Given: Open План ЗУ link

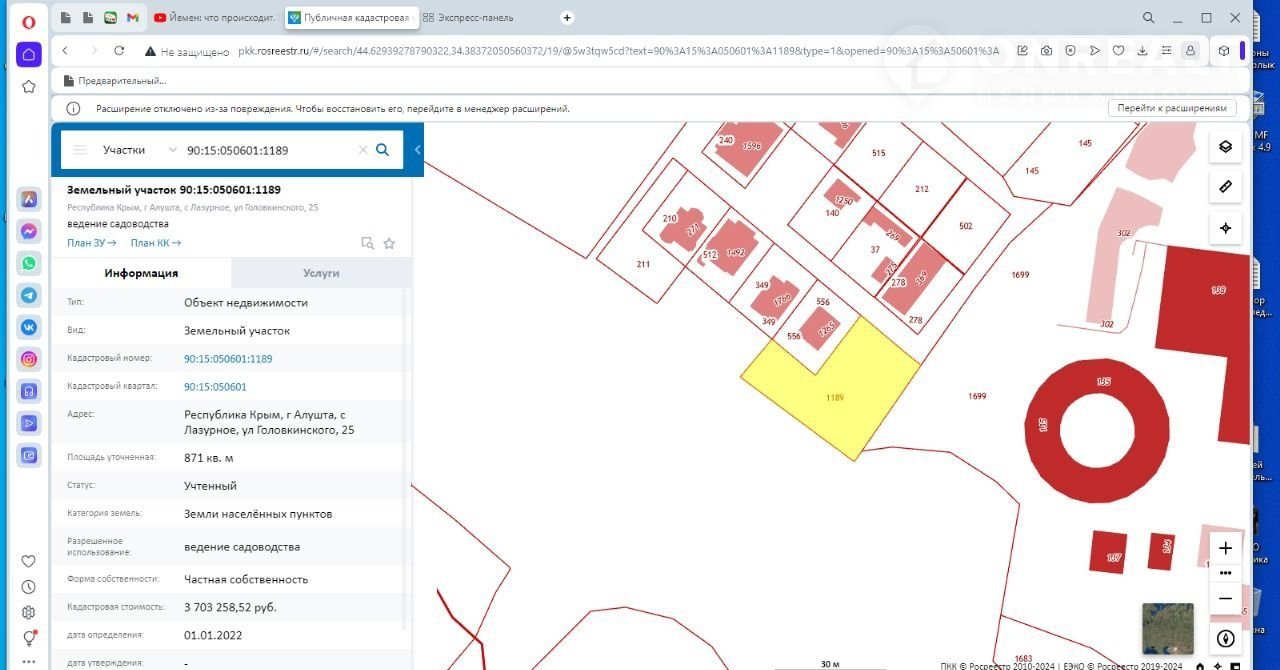Looking at the screenshot, I should tap(91, 243).
